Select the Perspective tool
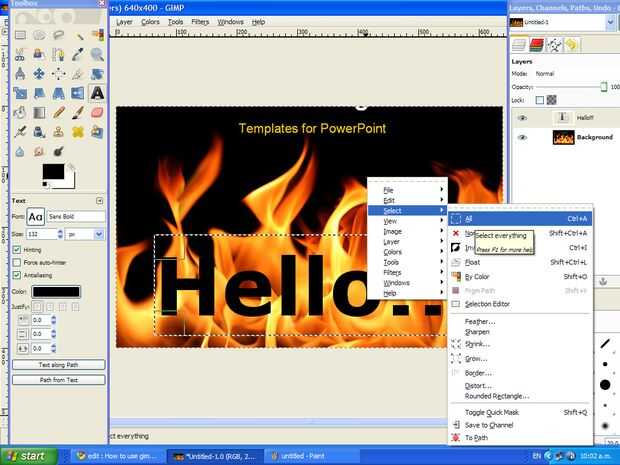This screenshot has height=465, width=620. (59, 93)
